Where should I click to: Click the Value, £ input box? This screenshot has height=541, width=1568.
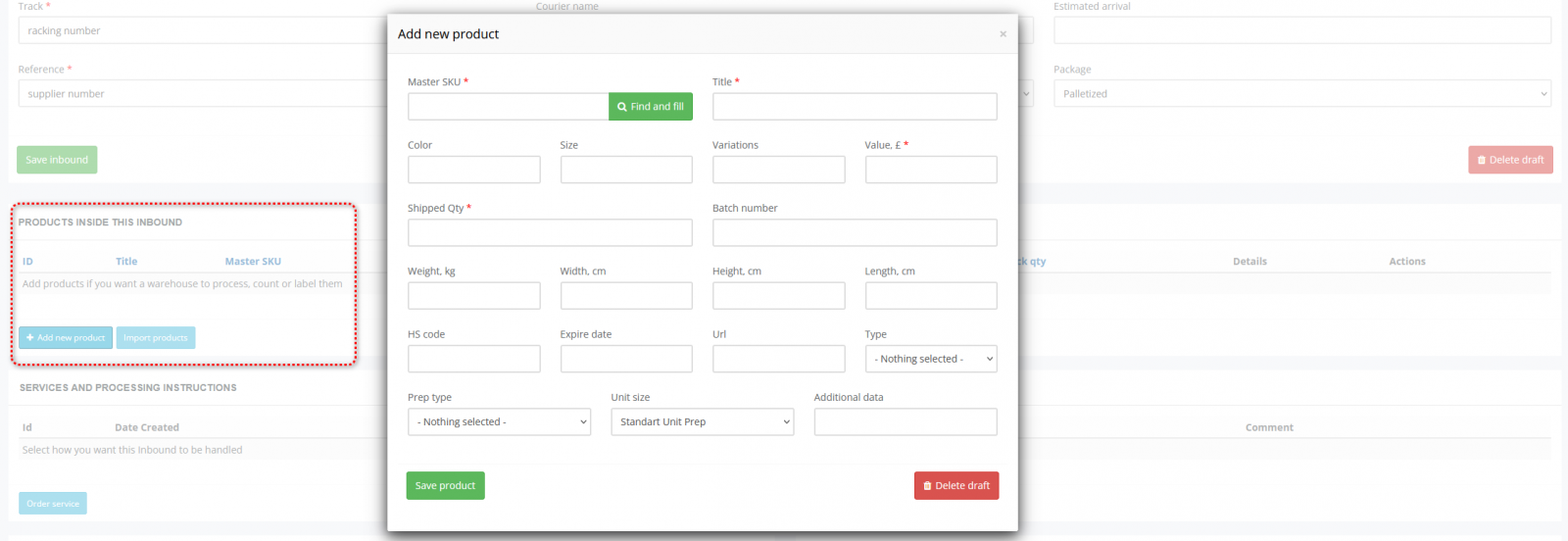[930, 170]
